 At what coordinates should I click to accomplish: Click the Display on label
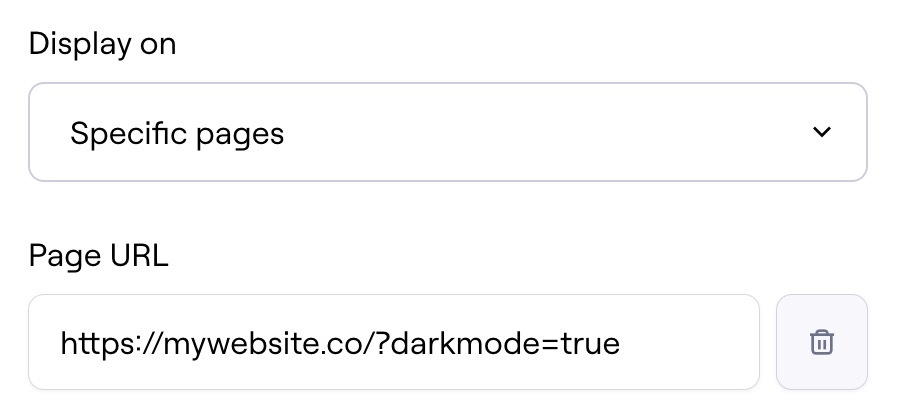[102, 44]
